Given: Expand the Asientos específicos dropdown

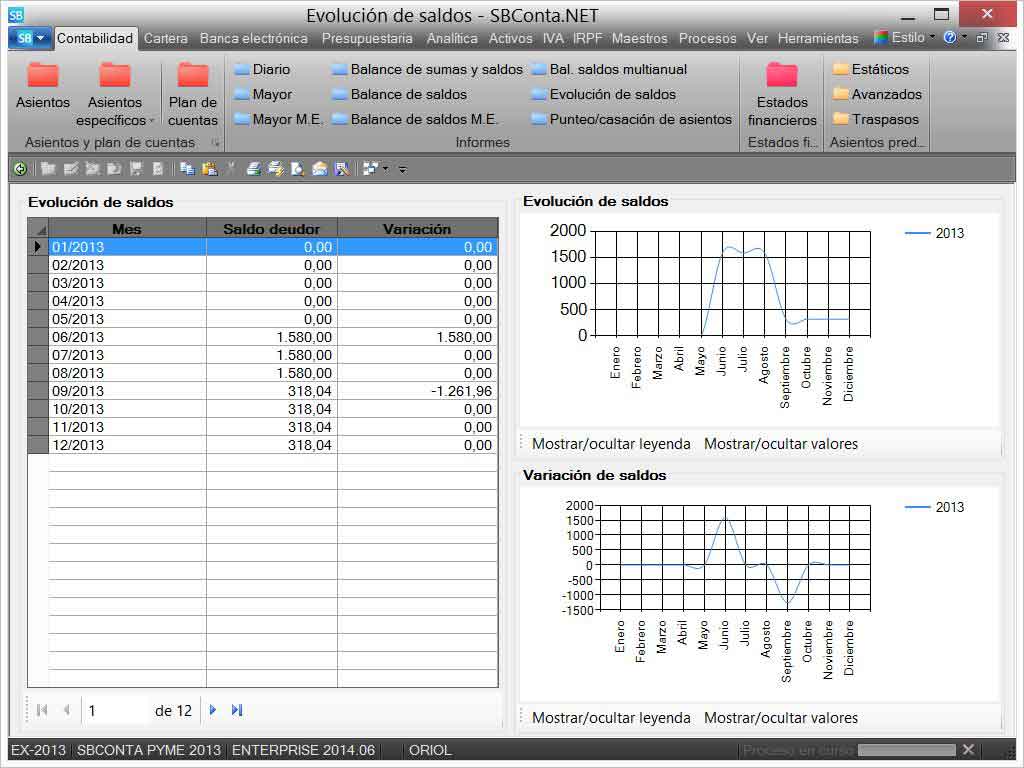Looking at the screenshot, I should pyautogui.click(x=152, y=121).
